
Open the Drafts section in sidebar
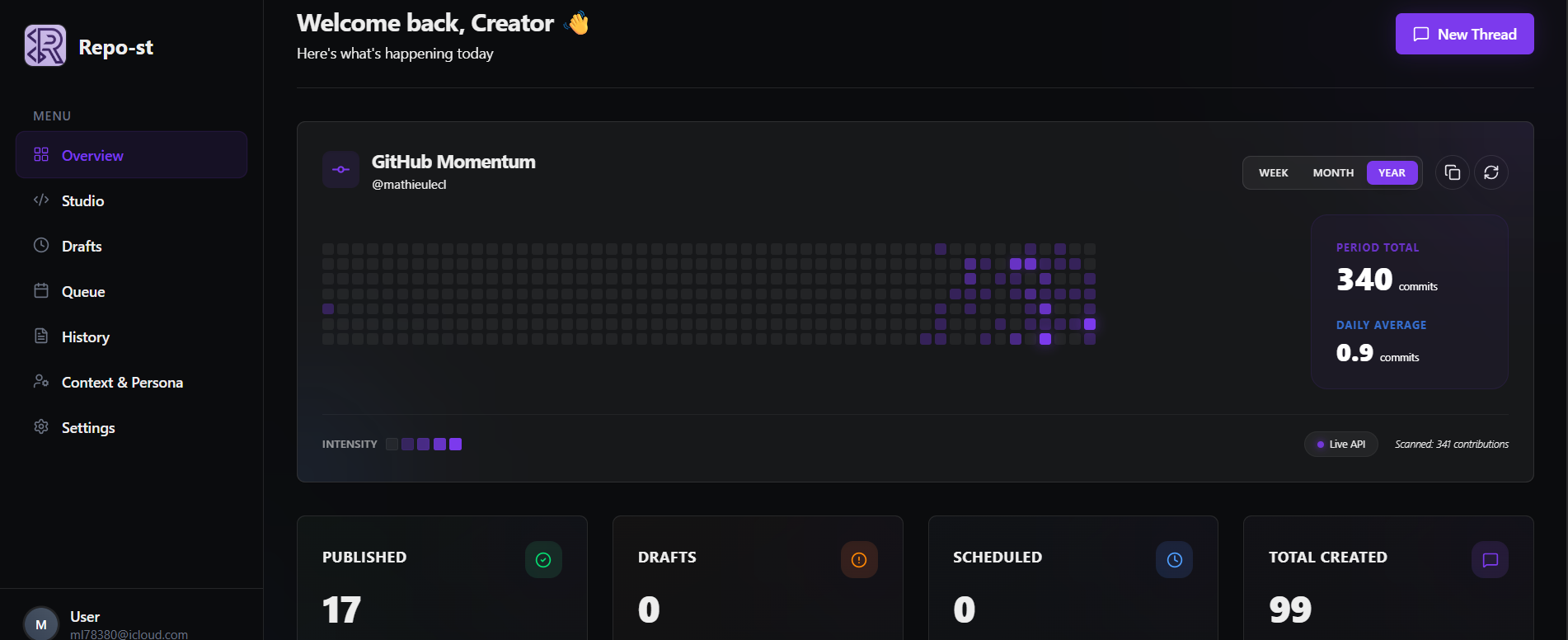[82, 247]
